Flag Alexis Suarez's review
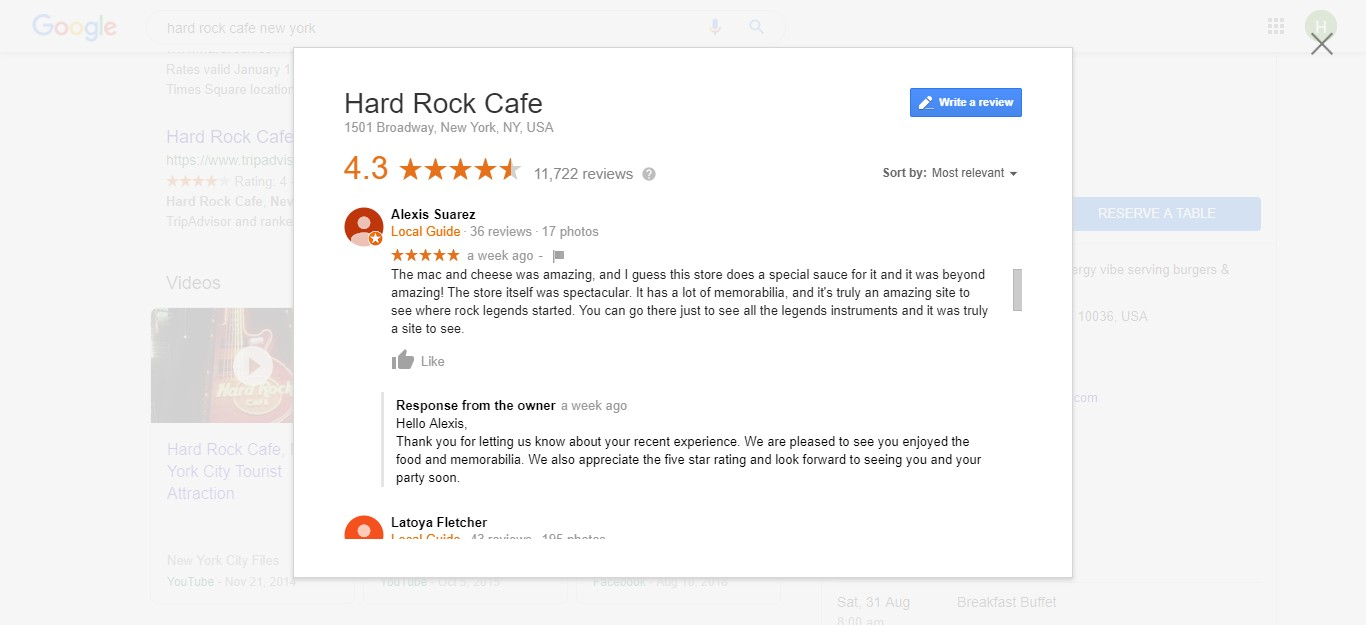The height and width of the screenshot is (625, 1366). [558, 255]
